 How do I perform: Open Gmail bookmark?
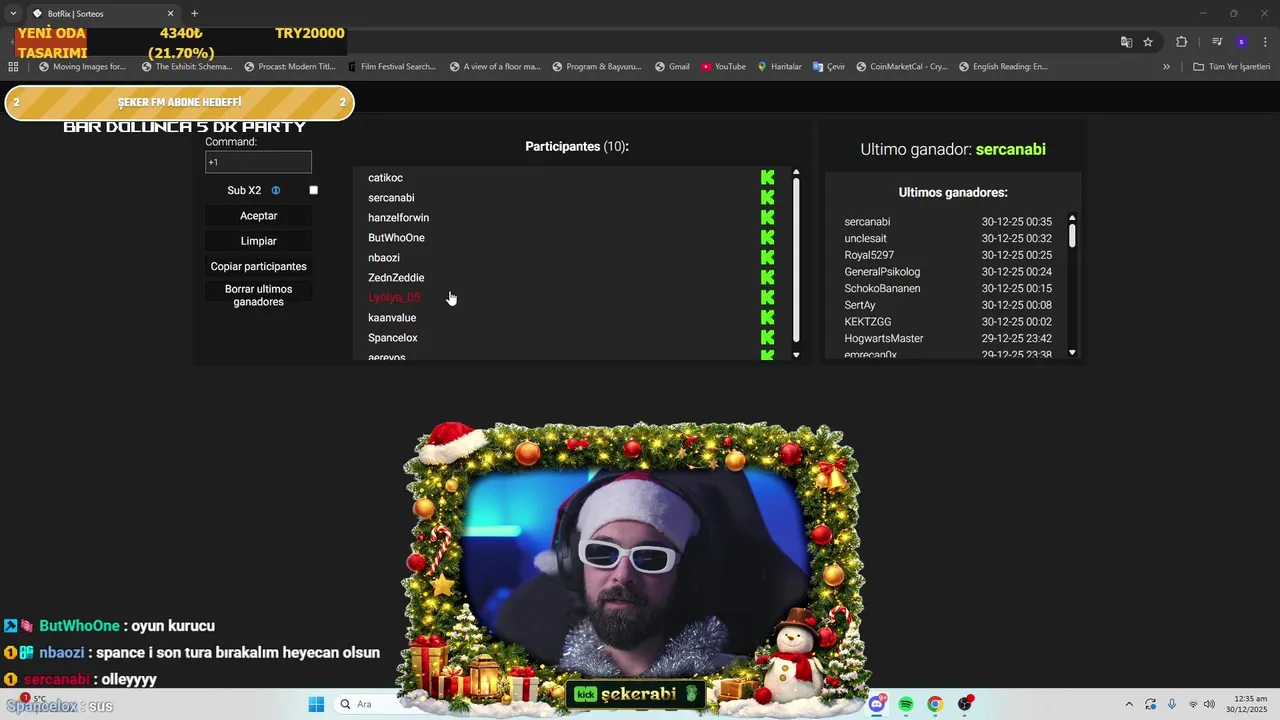pyautogui.click(x=672, y=67)
